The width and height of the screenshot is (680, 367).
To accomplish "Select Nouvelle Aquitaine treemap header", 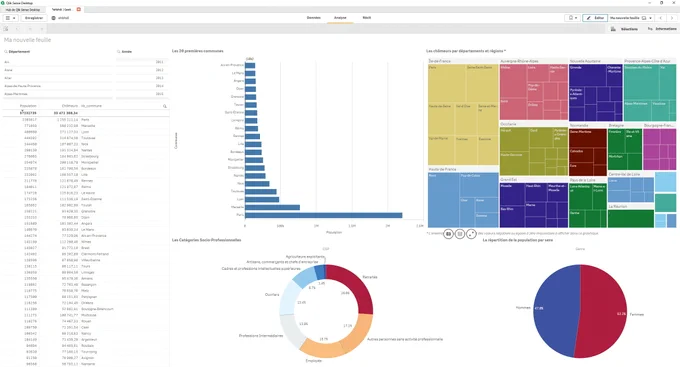I will (x=585, y=61).
